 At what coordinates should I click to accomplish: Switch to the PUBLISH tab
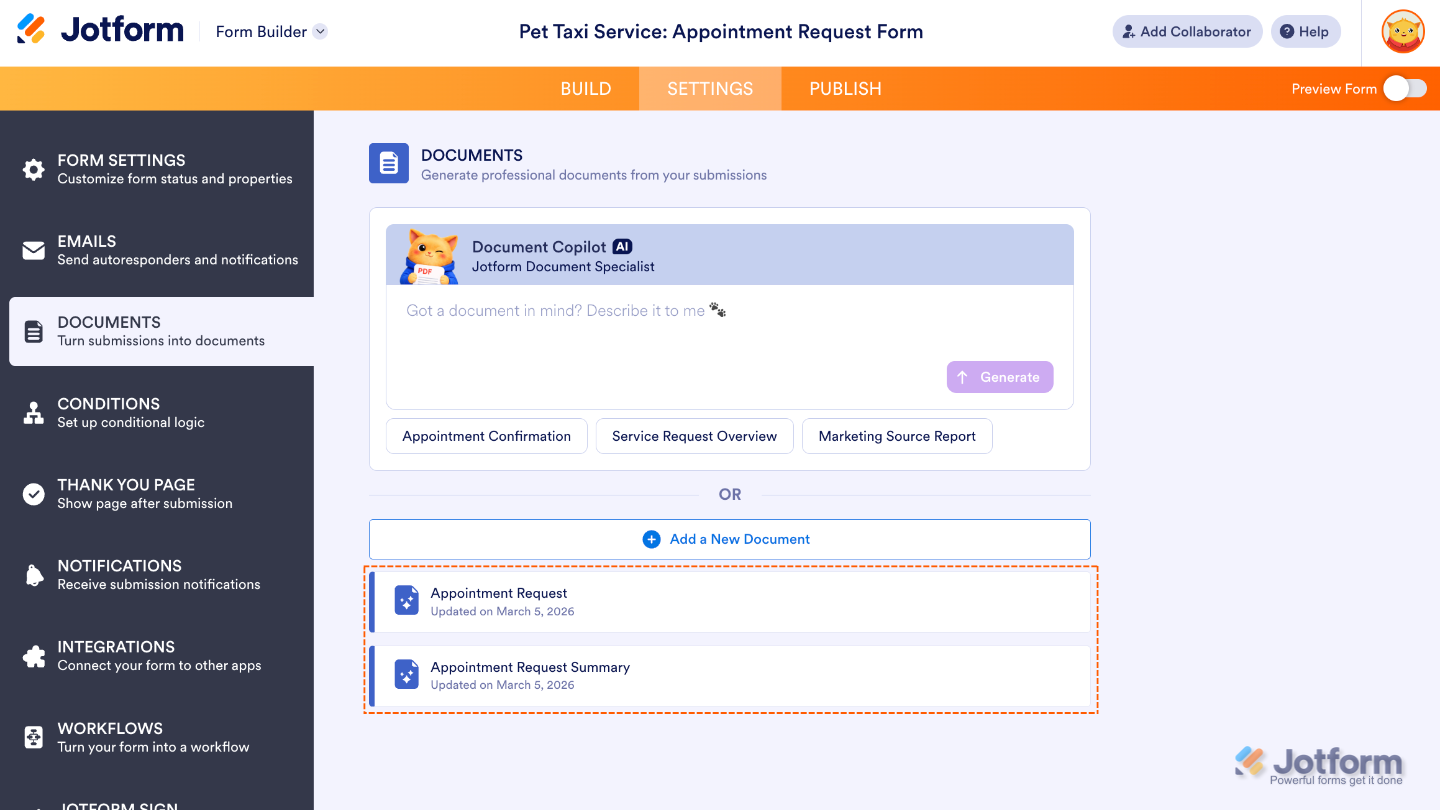(845, 88)
